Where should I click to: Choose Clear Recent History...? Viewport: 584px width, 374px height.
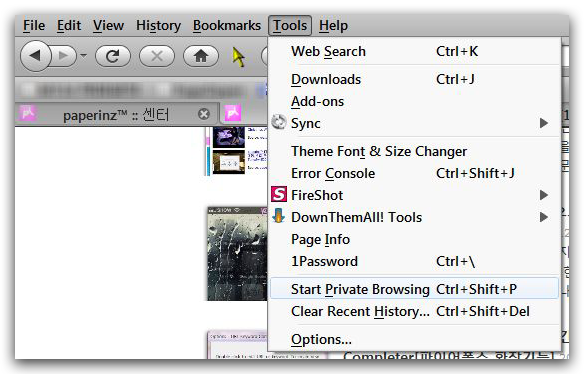pyautogui.click(x=414, y=311)
